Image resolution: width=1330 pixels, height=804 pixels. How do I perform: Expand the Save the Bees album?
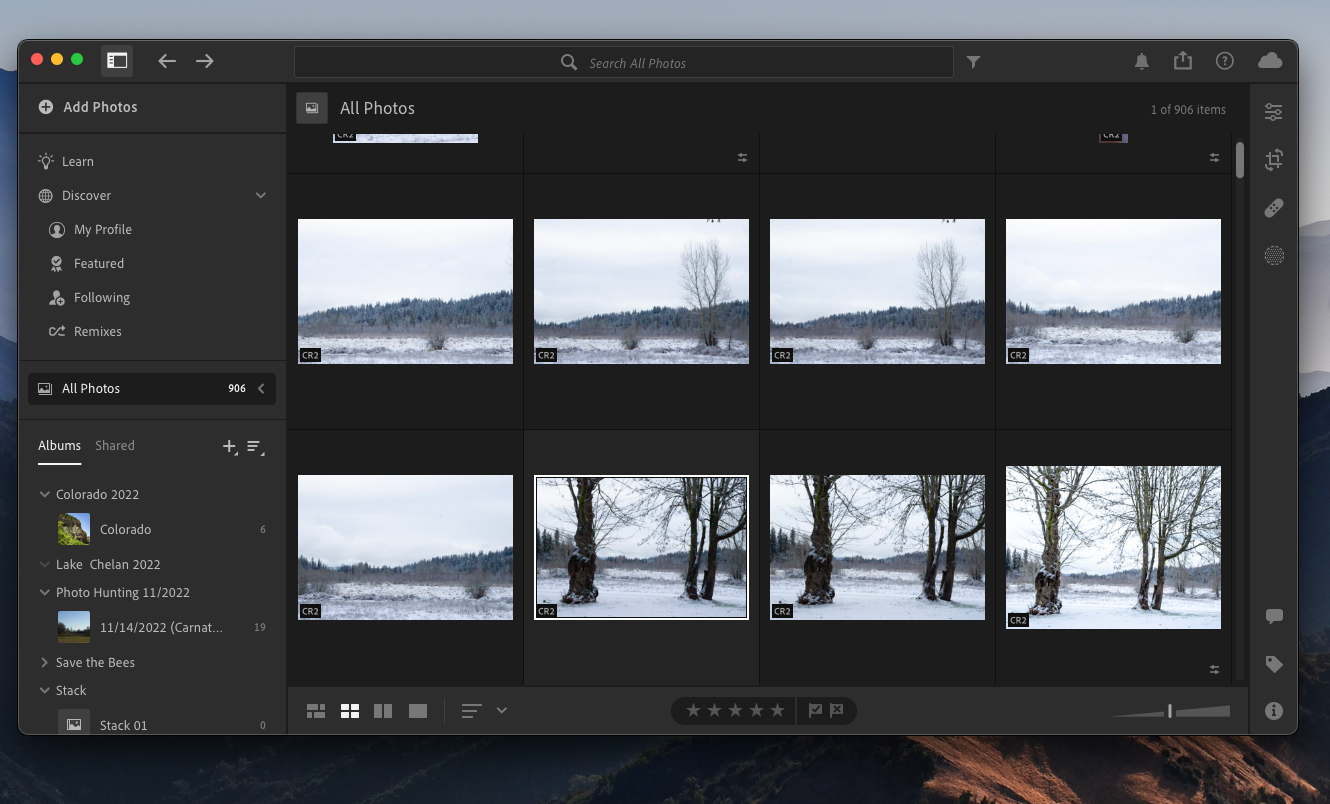coord(43,662)
